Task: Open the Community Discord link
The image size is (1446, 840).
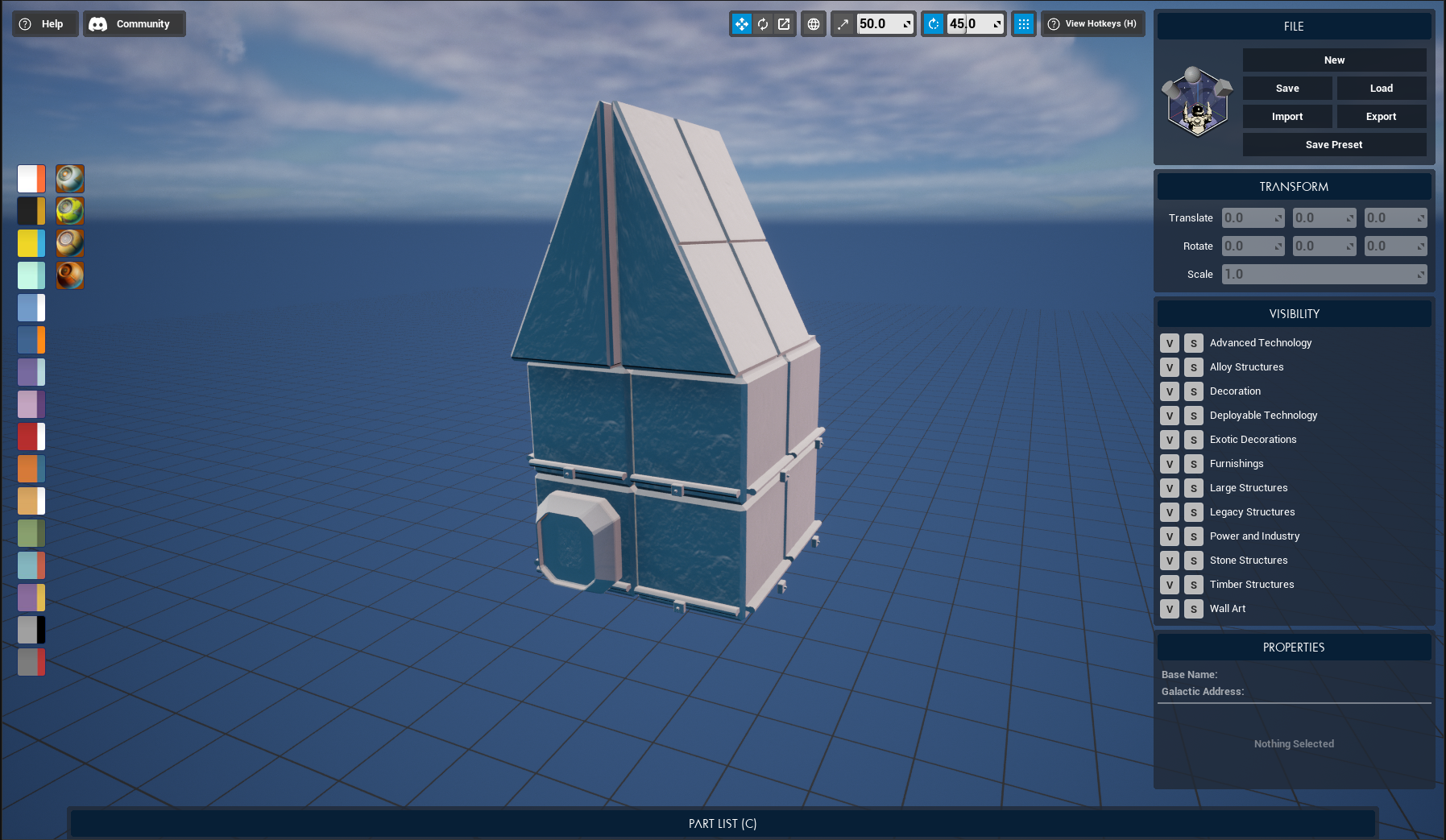Action: 134,24
